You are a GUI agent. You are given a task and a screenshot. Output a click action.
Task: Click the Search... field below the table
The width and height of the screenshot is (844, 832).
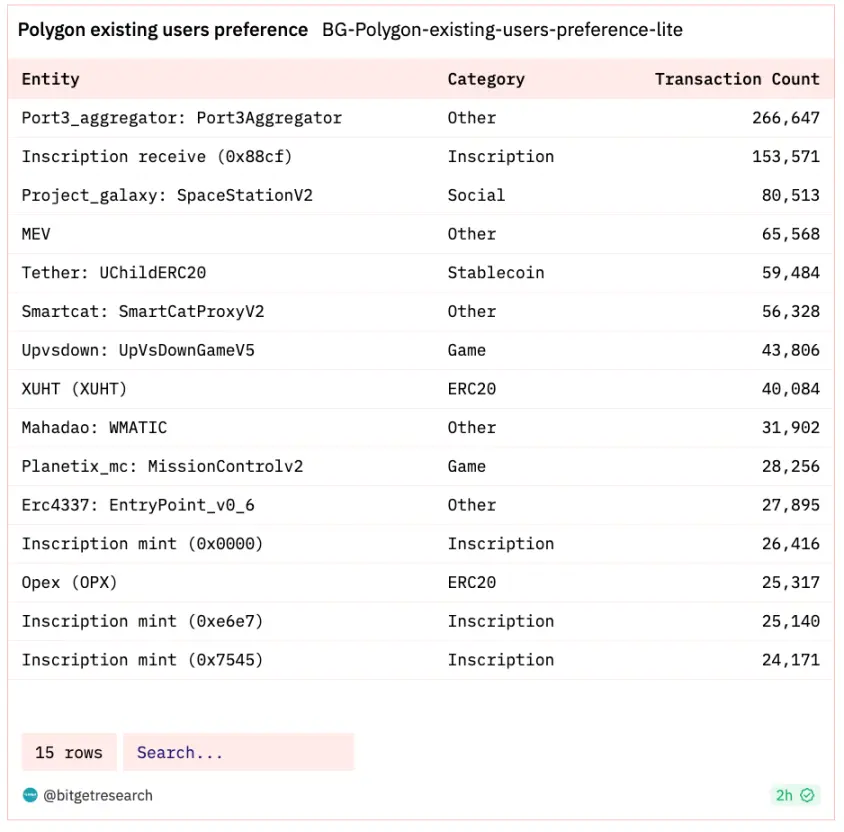click(238, 752)
